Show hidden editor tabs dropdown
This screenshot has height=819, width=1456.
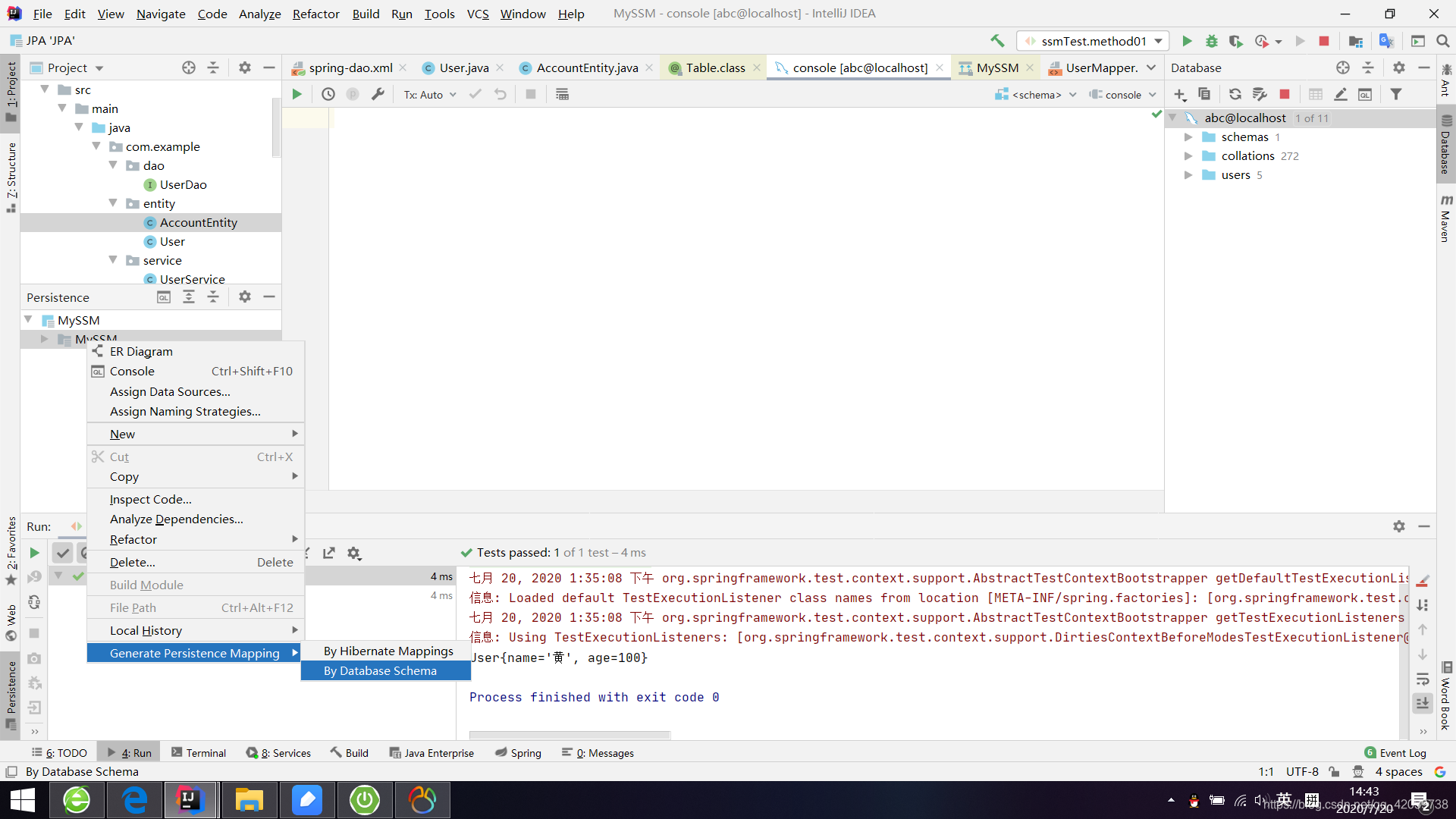click(1151, 67)
